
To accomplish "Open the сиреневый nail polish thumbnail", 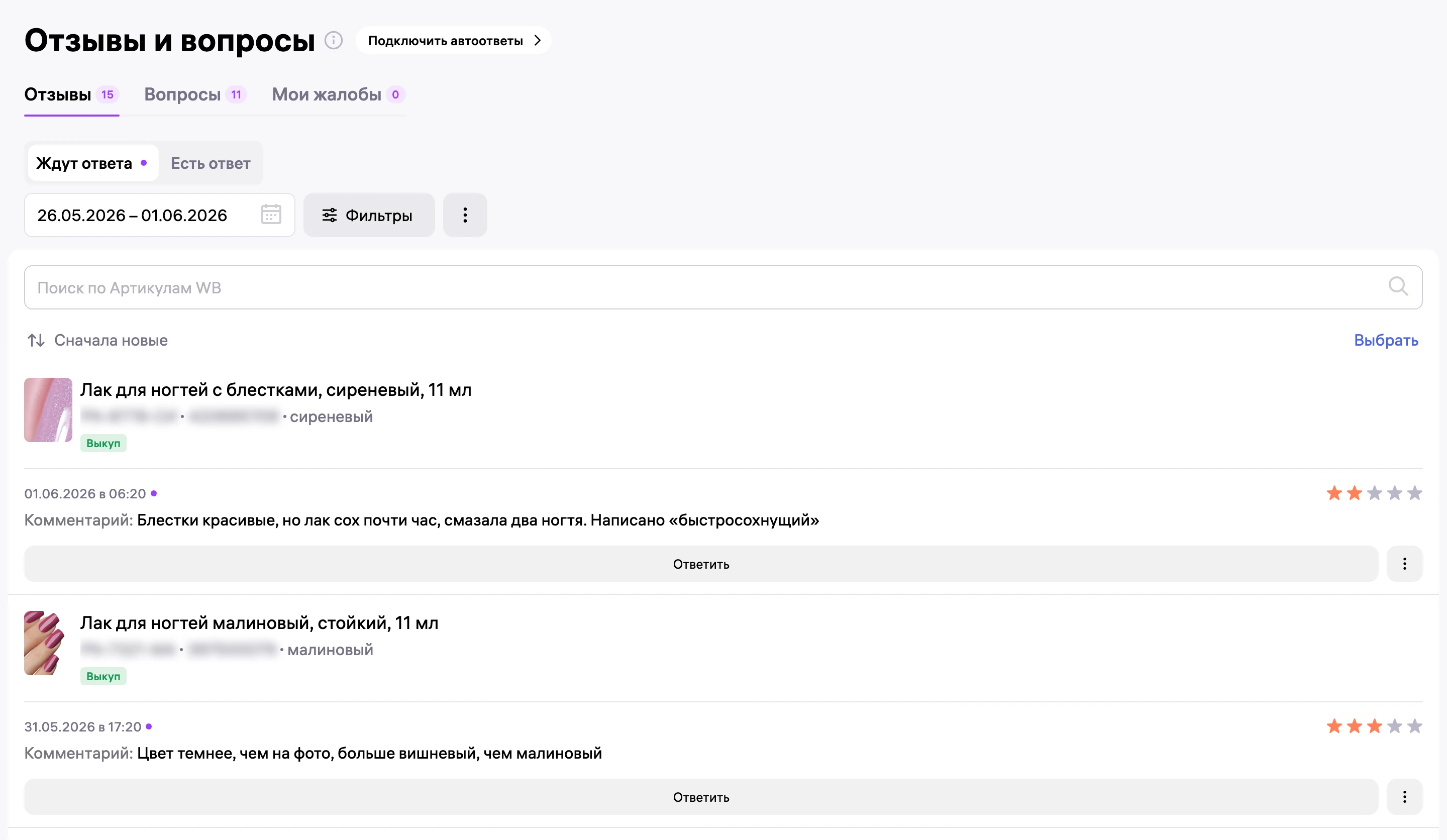I will [x=48, y=410].
